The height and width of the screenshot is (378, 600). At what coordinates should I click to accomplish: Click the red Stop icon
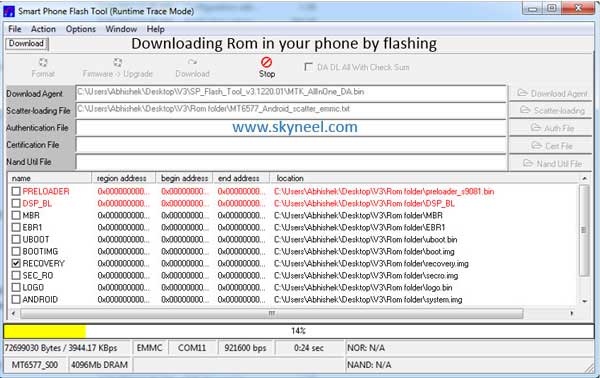(x=266, y=62)
